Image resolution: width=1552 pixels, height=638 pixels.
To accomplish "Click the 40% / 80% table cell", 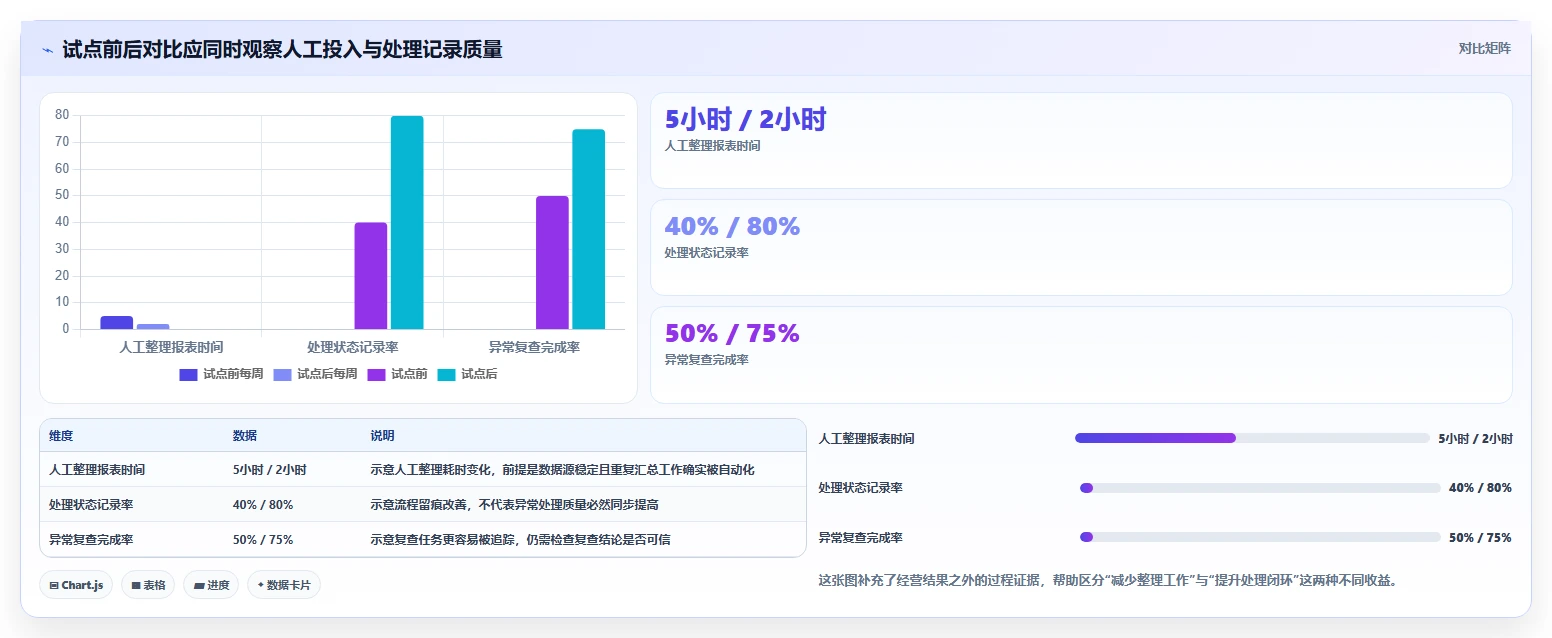I will pos(263,505).
